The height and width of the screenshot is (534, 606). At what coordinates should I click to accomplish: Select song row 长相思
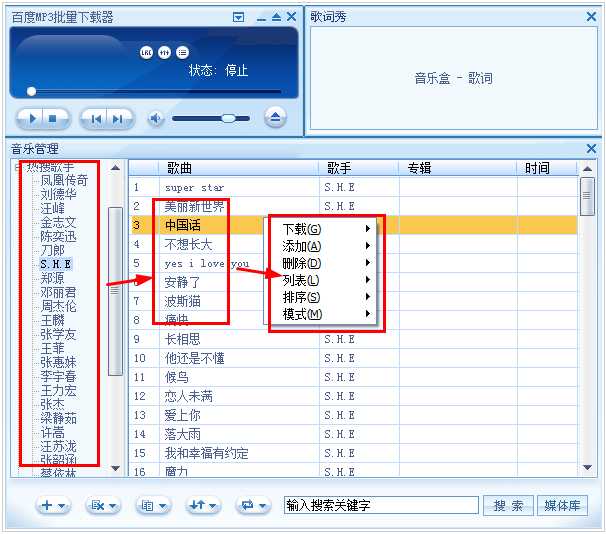353,339
